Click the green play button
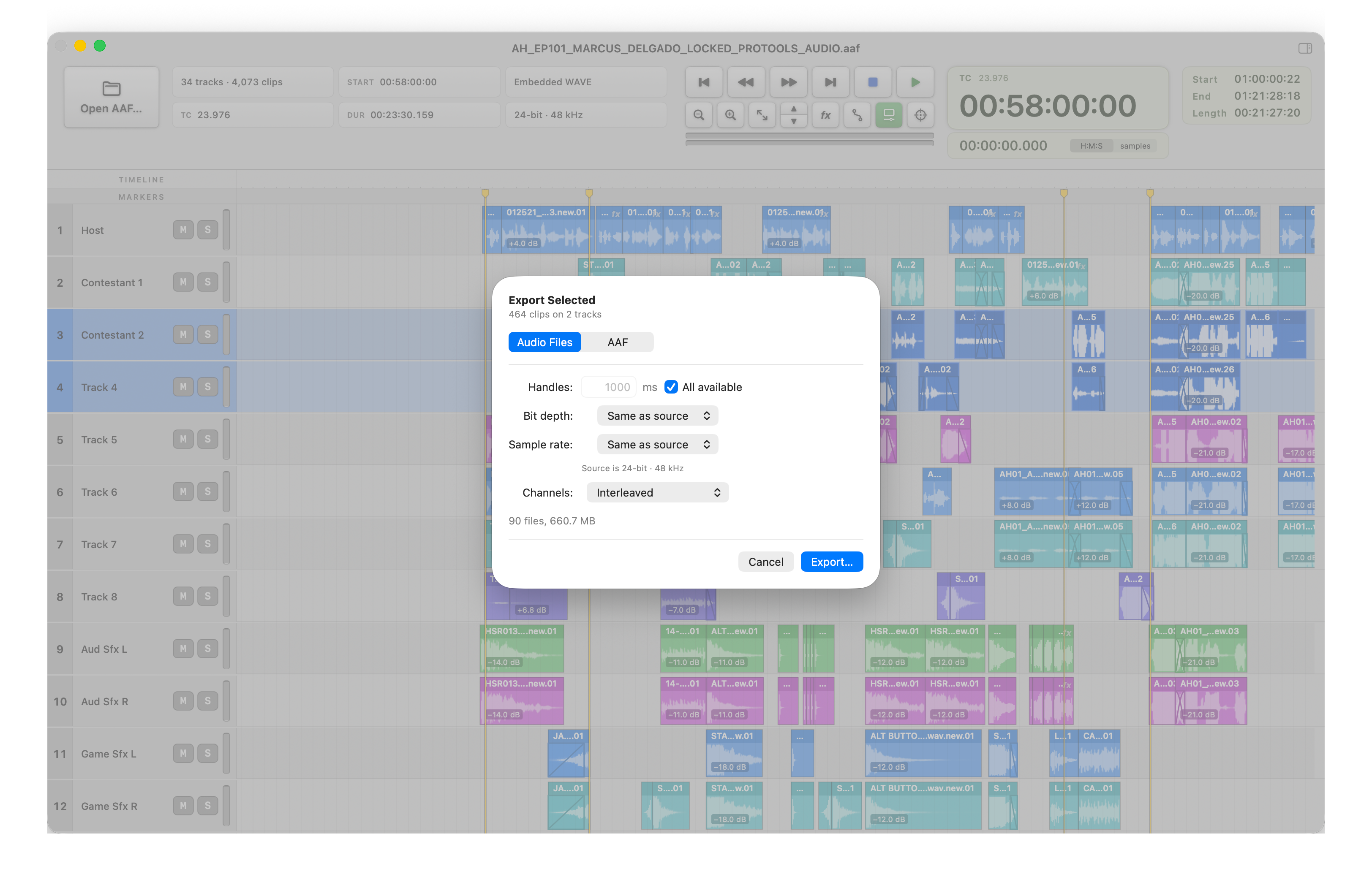The image size is (1372, 896). pos(915,82)
